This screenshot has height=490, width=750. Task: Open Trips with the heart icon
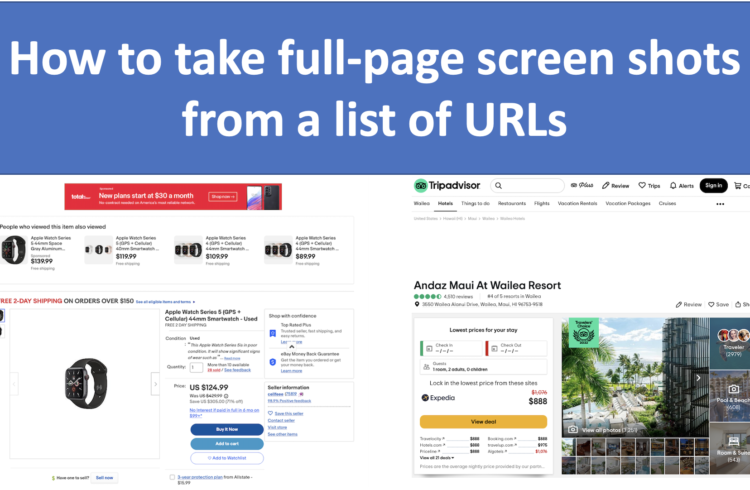coord(649,186)
